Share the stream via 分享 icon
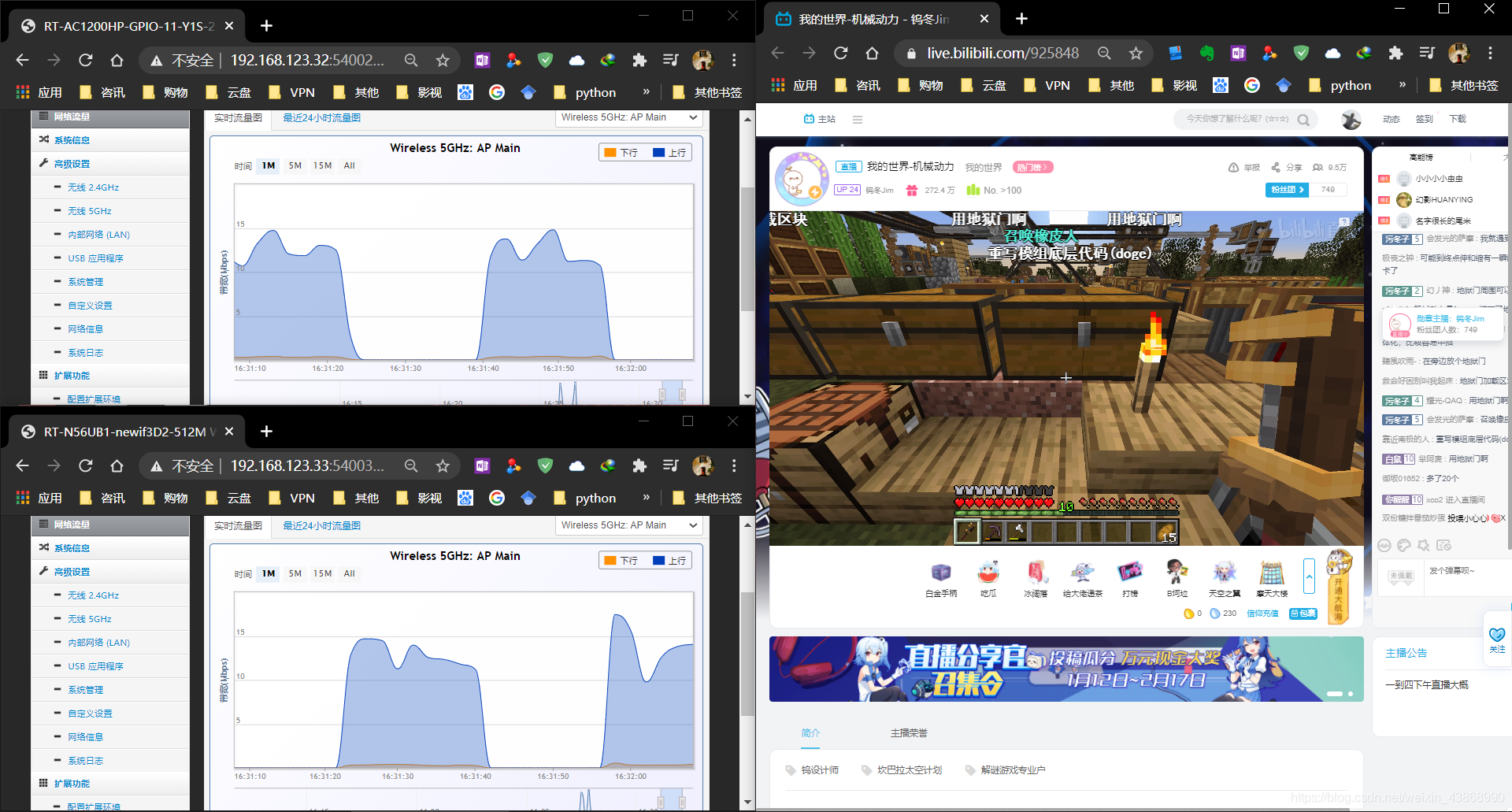 1276,168
